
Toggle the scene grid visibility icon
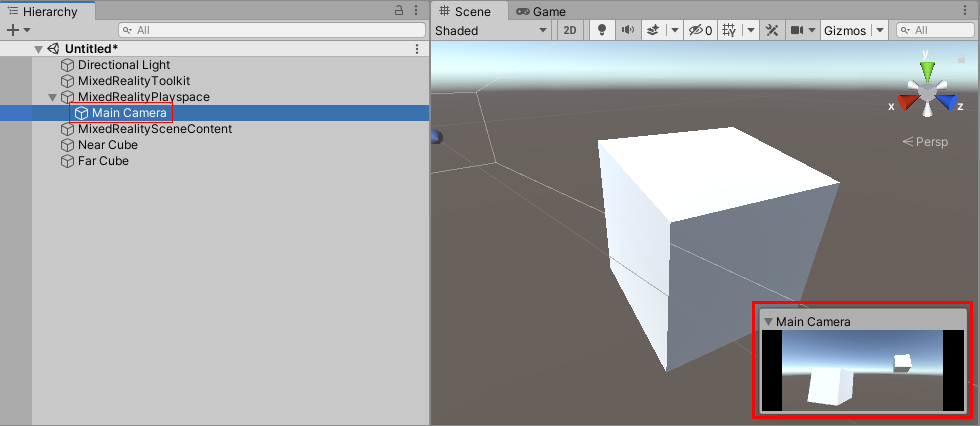(x=729, y=30)
